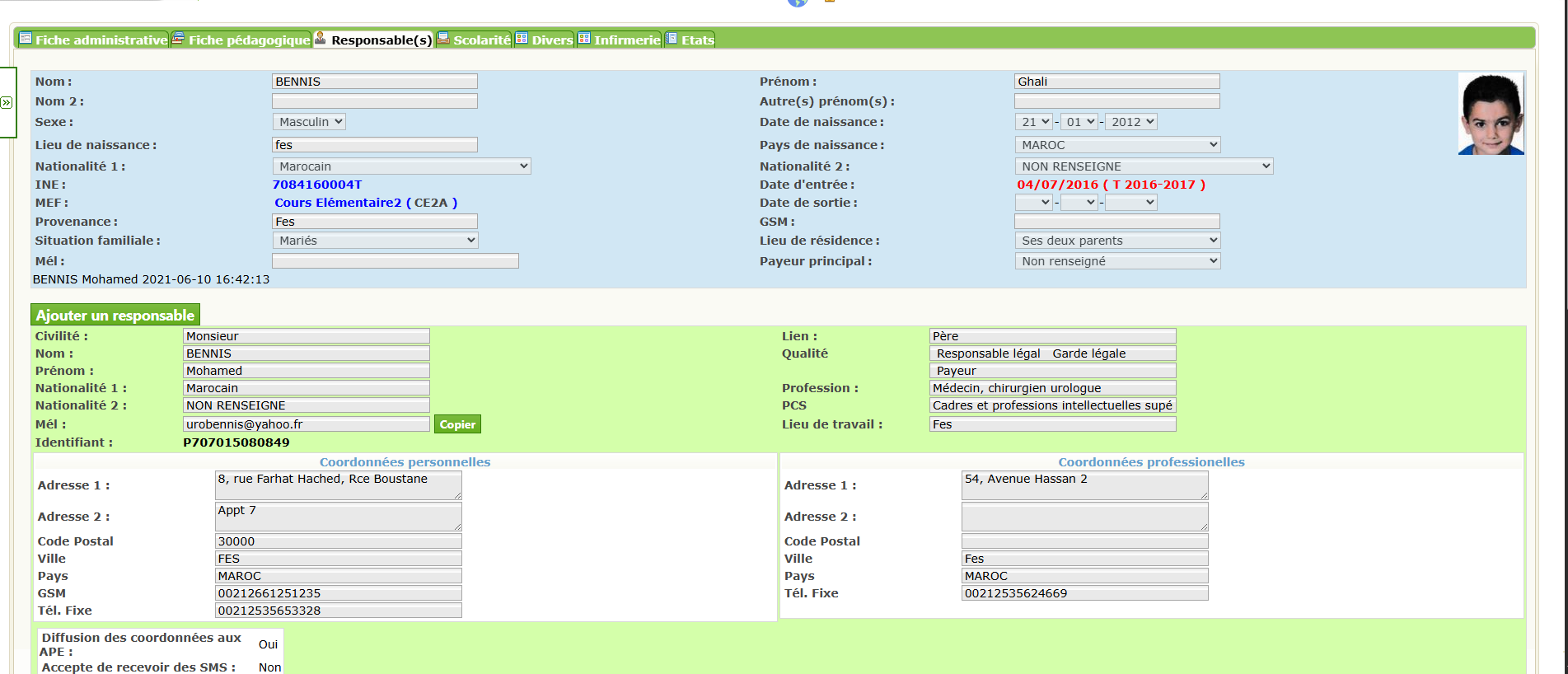Expand the Situation familiale dropdown
The image size is (1568, 674).
point(375,241)
